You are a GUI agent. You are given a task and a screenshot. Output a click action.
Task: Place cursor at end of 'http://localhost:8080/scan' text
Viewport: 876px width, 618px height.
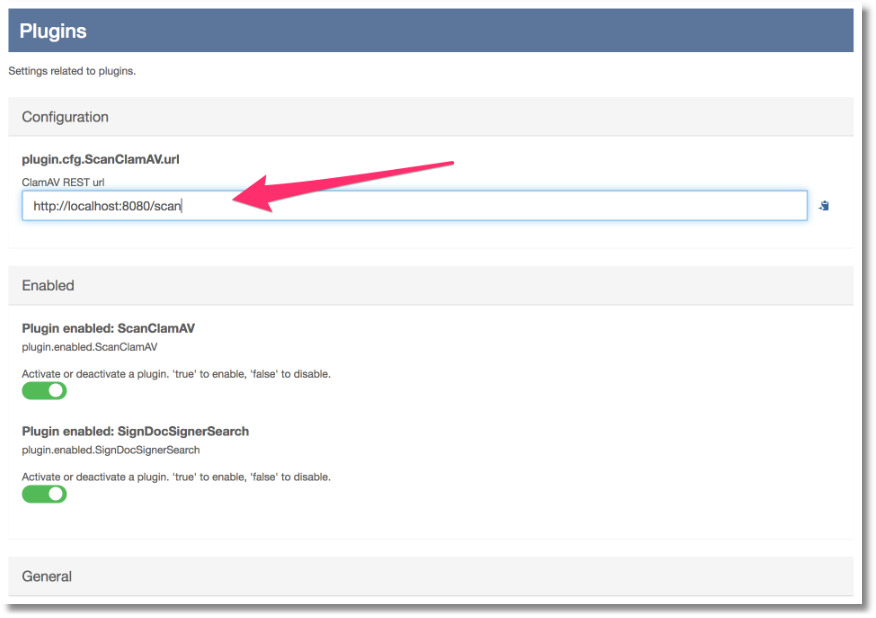[x=181, y=206]
